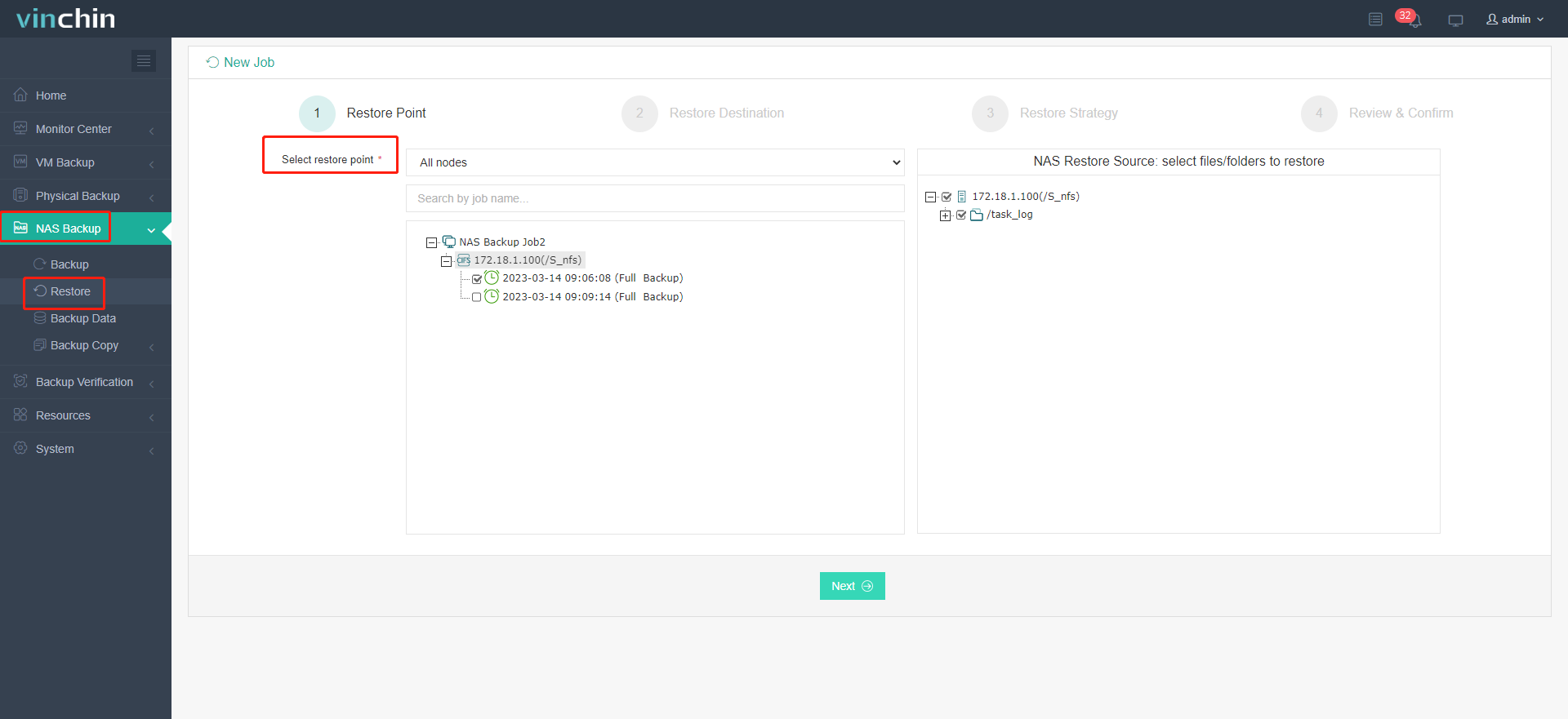
Task: Click the CIFS share icon for 172.18.1.100
Action: tap(463, 260)
